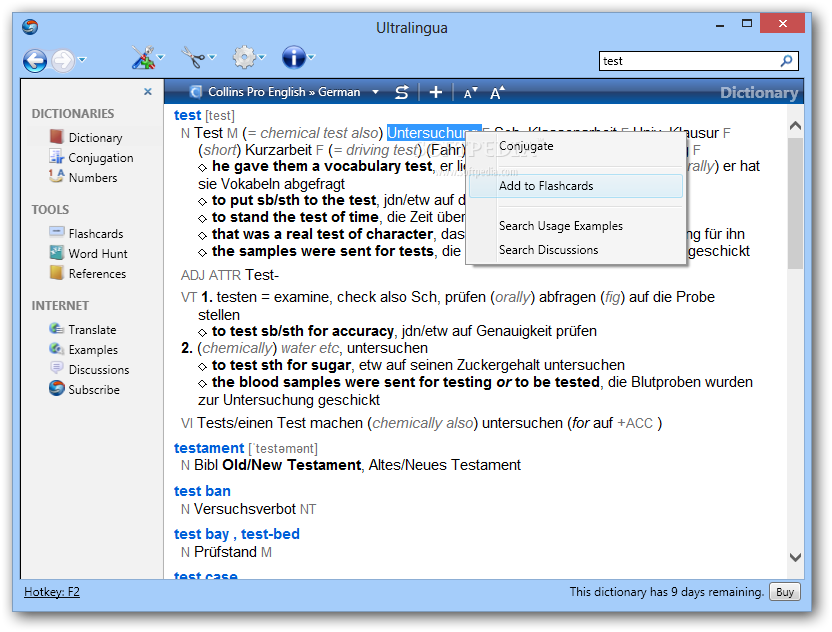Click the vertical scrollbar thumb

pos(795,203)
